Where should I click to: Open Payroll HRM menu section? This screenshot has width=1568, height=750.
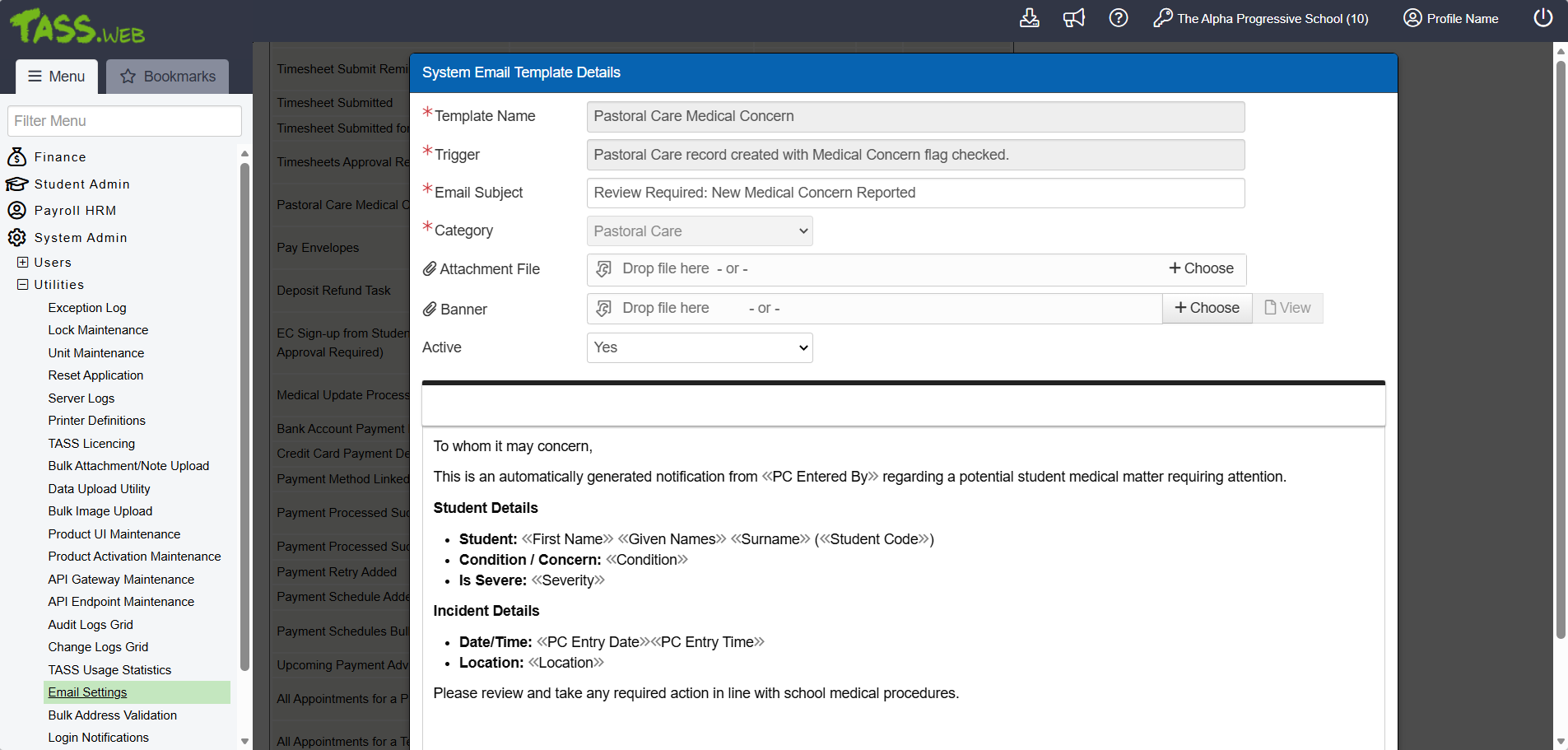[75, 211]
